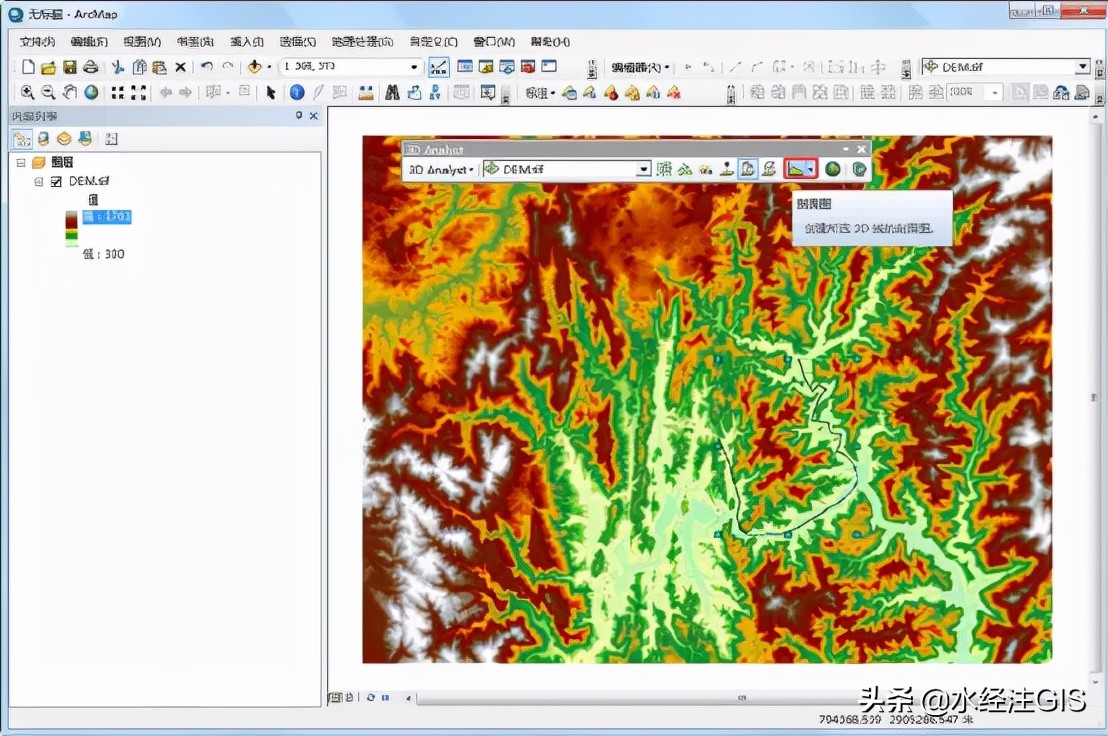Activate the blue Identify tool
Screen dimensions: 1108x736
coord(297,93)
